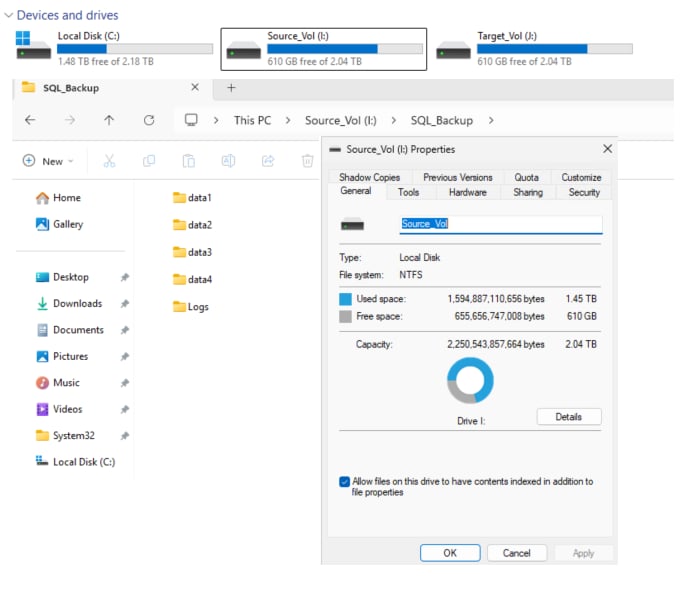Expand chevron after SQL_Backup breadcrumb
684x590 pixels.
click(x=491, y=120)
